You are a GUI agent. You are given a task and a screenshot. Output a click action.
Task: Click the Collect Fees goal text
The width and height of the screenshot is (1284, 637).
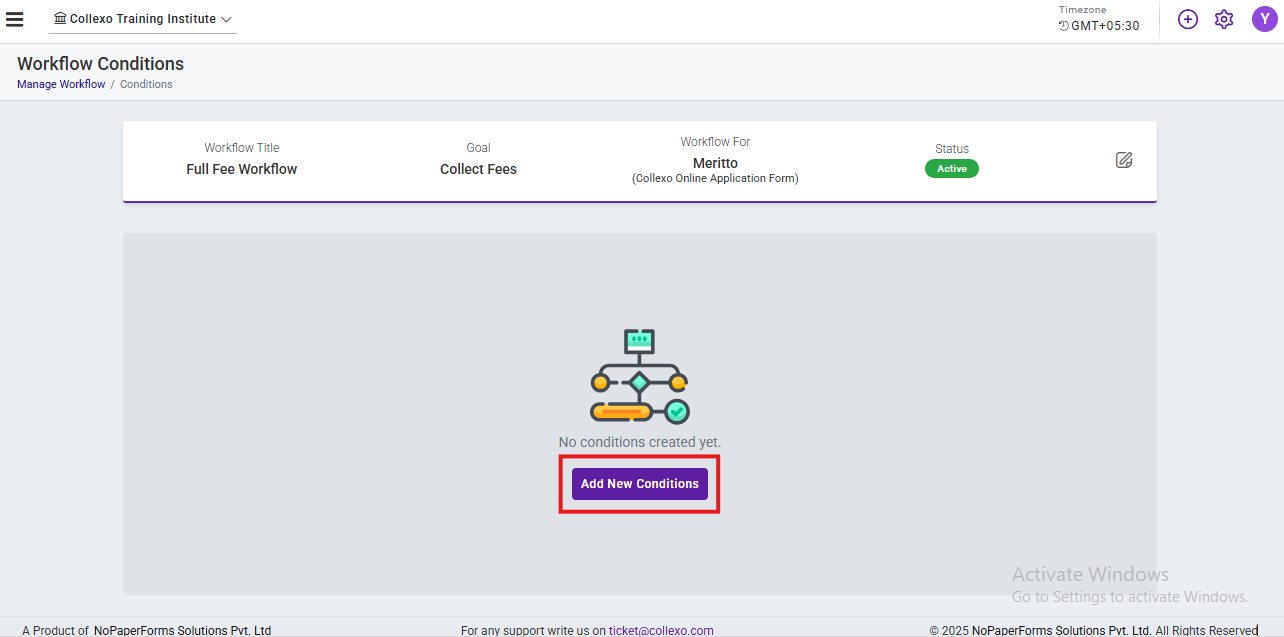(478, 169)
